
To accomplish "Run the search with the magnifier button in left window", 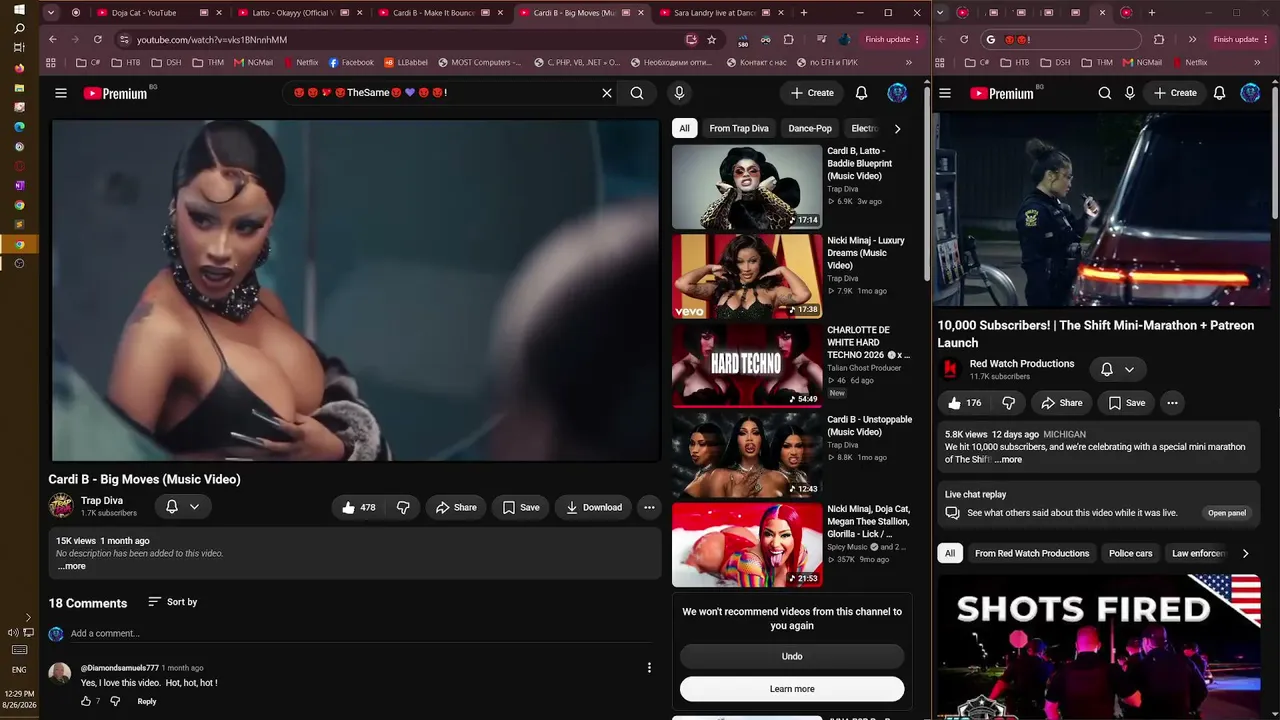I will [637, 93].
